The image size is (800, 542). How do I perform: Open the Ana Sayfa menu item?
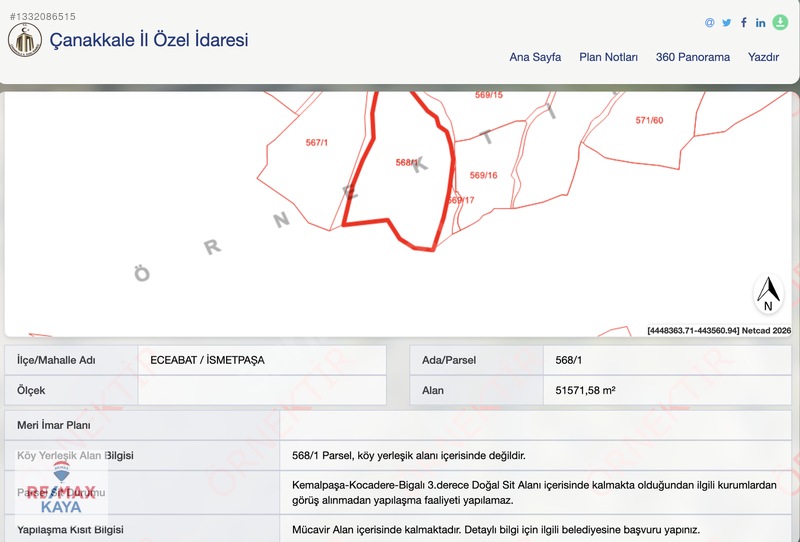(535, 57)
